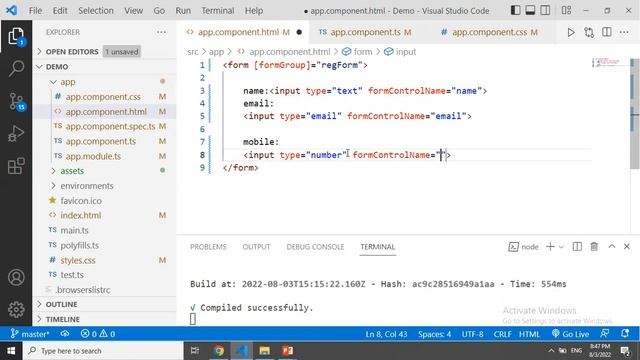Image resolution: width=640 pixels, height=360 pixels.
Task: Change language mode via HTML
Action: 529,334
